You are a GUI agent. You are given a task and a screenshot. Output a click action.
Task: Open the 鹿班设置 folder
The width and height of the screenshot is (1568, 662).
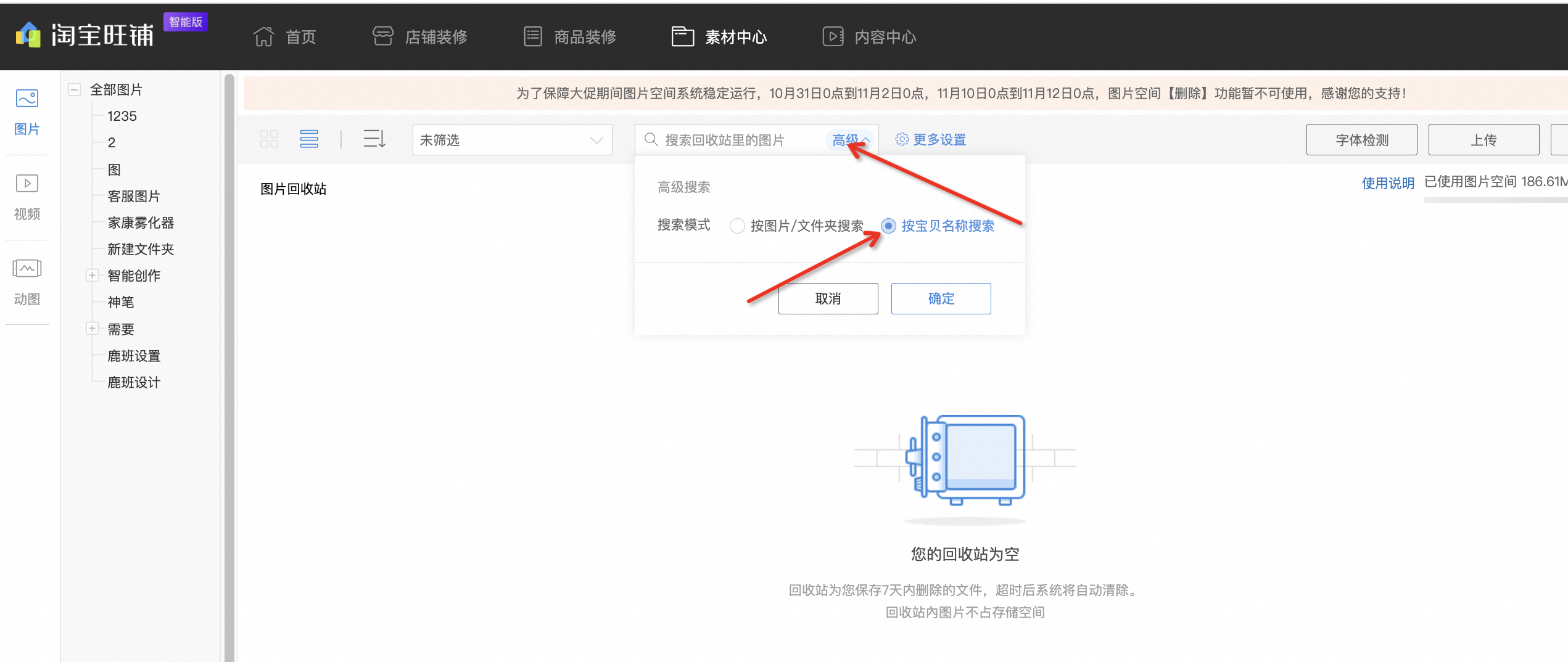(x=134, y=356)
